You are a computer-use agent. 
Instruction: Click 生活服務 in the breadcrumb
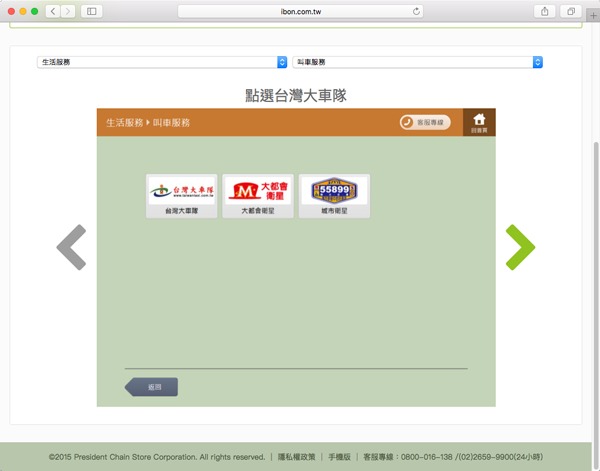click(x=124, y=123)
